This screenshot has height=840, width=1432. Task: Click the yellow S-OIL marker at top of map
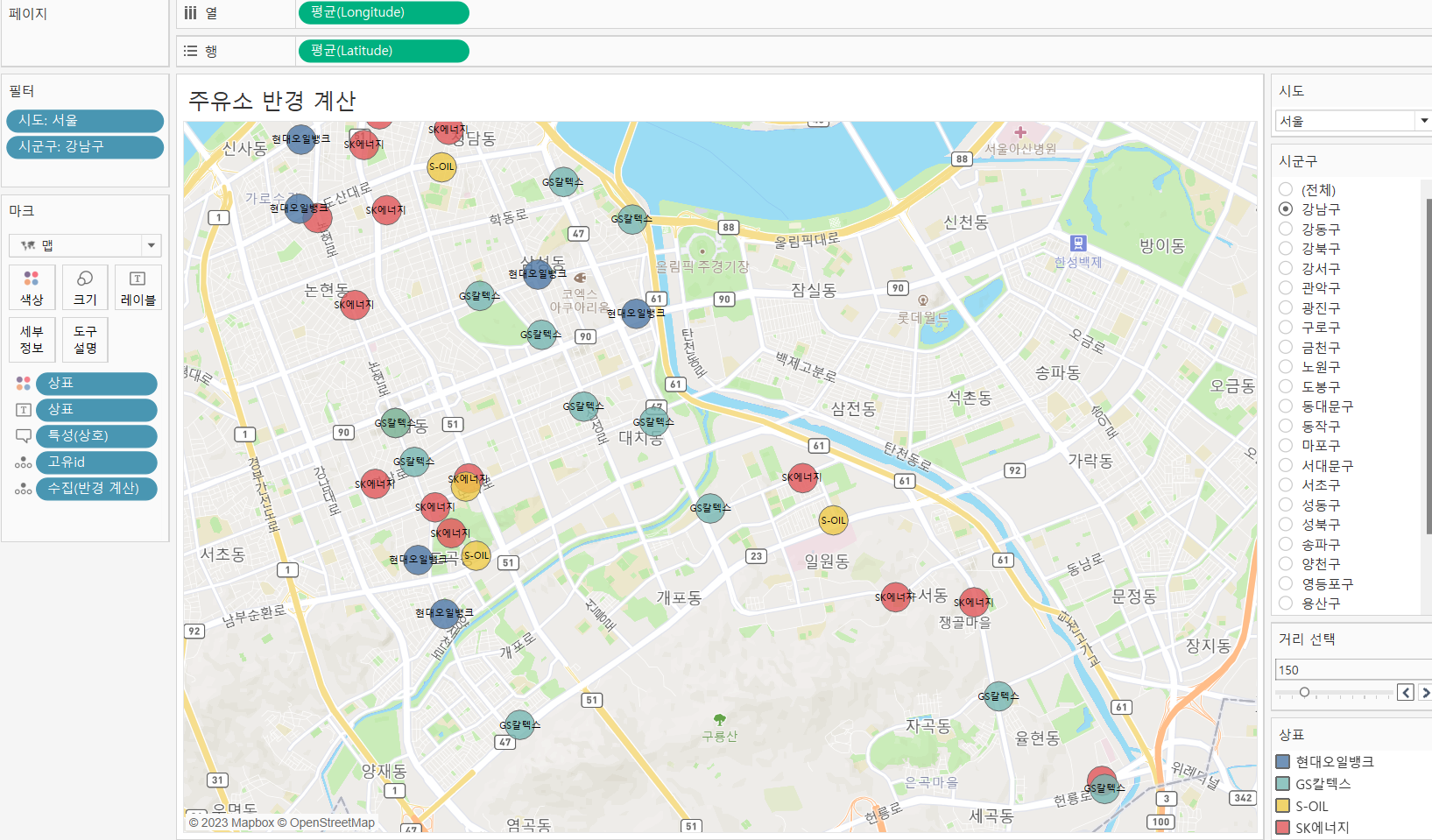coord(441,166)
